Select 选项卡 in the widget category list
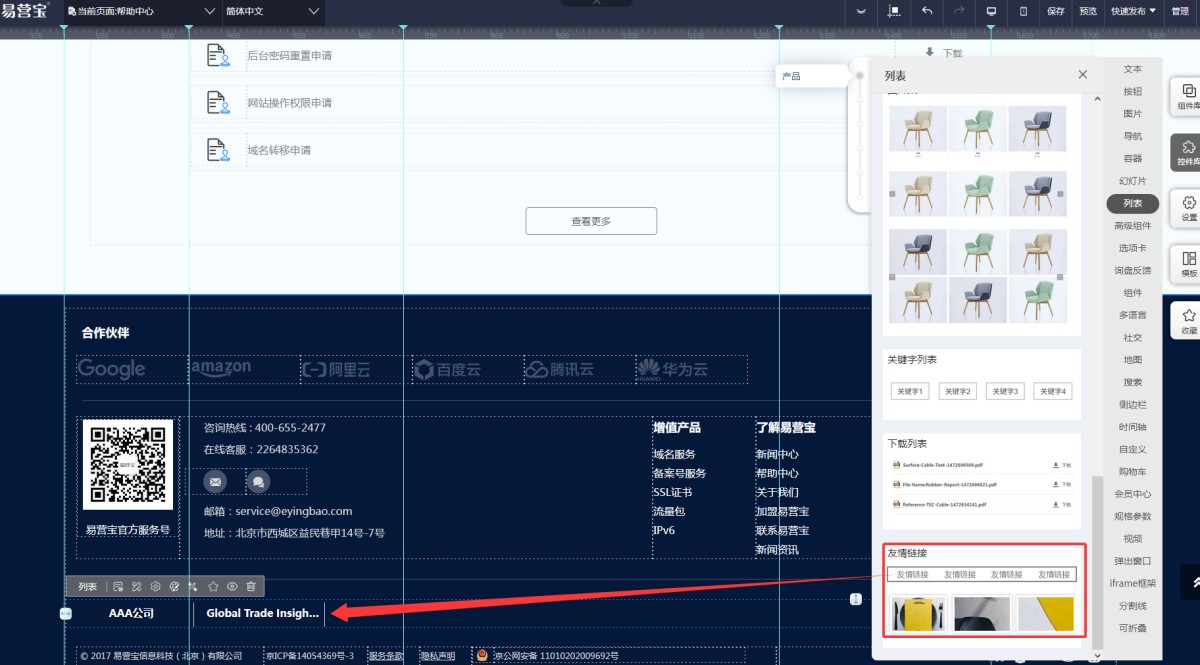The width and height of the screenshot is (1200, 665). click(x=1132, y=248)
